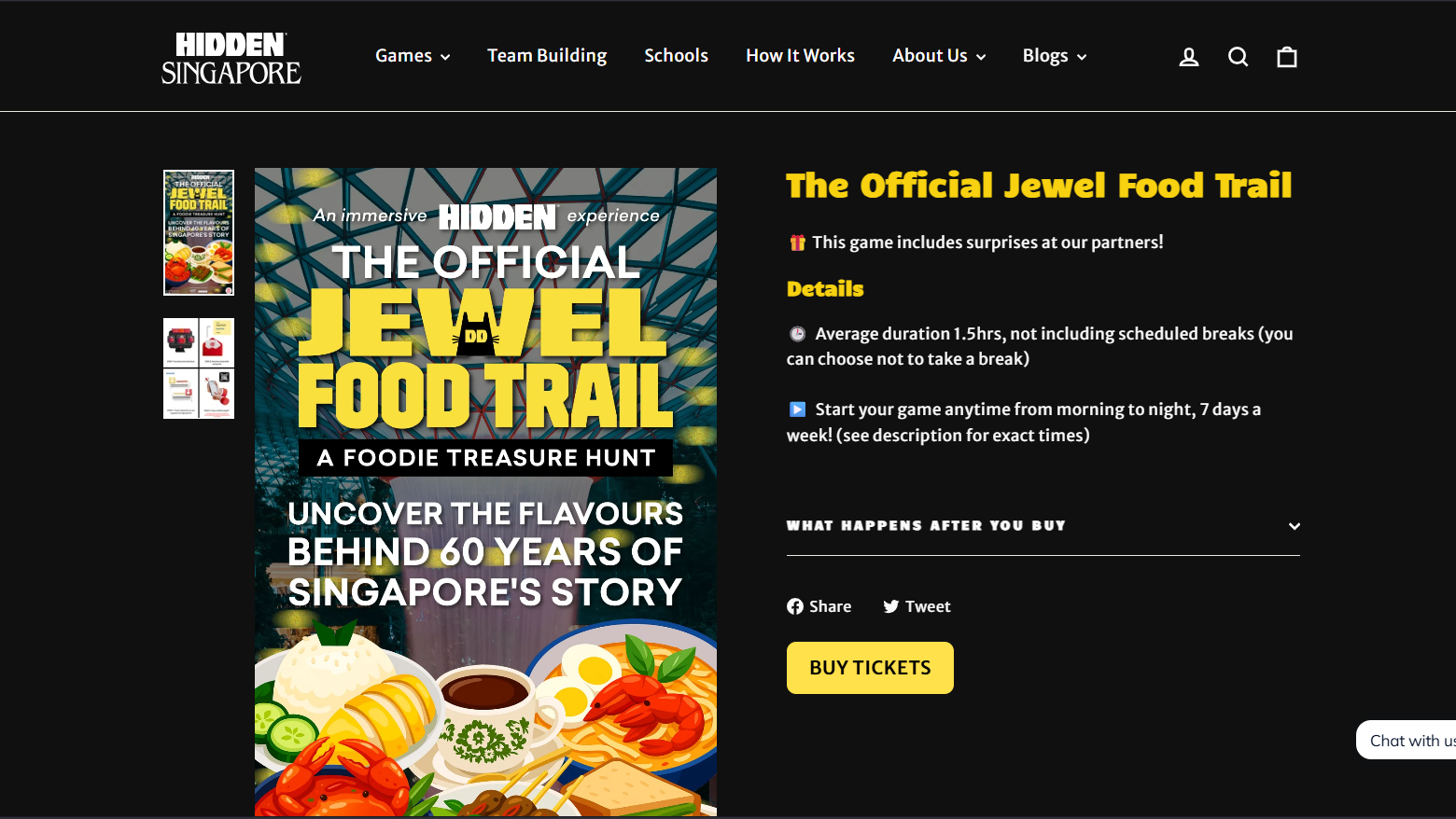Open the search magnifier icon
This screenshot has height=819, width=1456.
(1238, 57)
